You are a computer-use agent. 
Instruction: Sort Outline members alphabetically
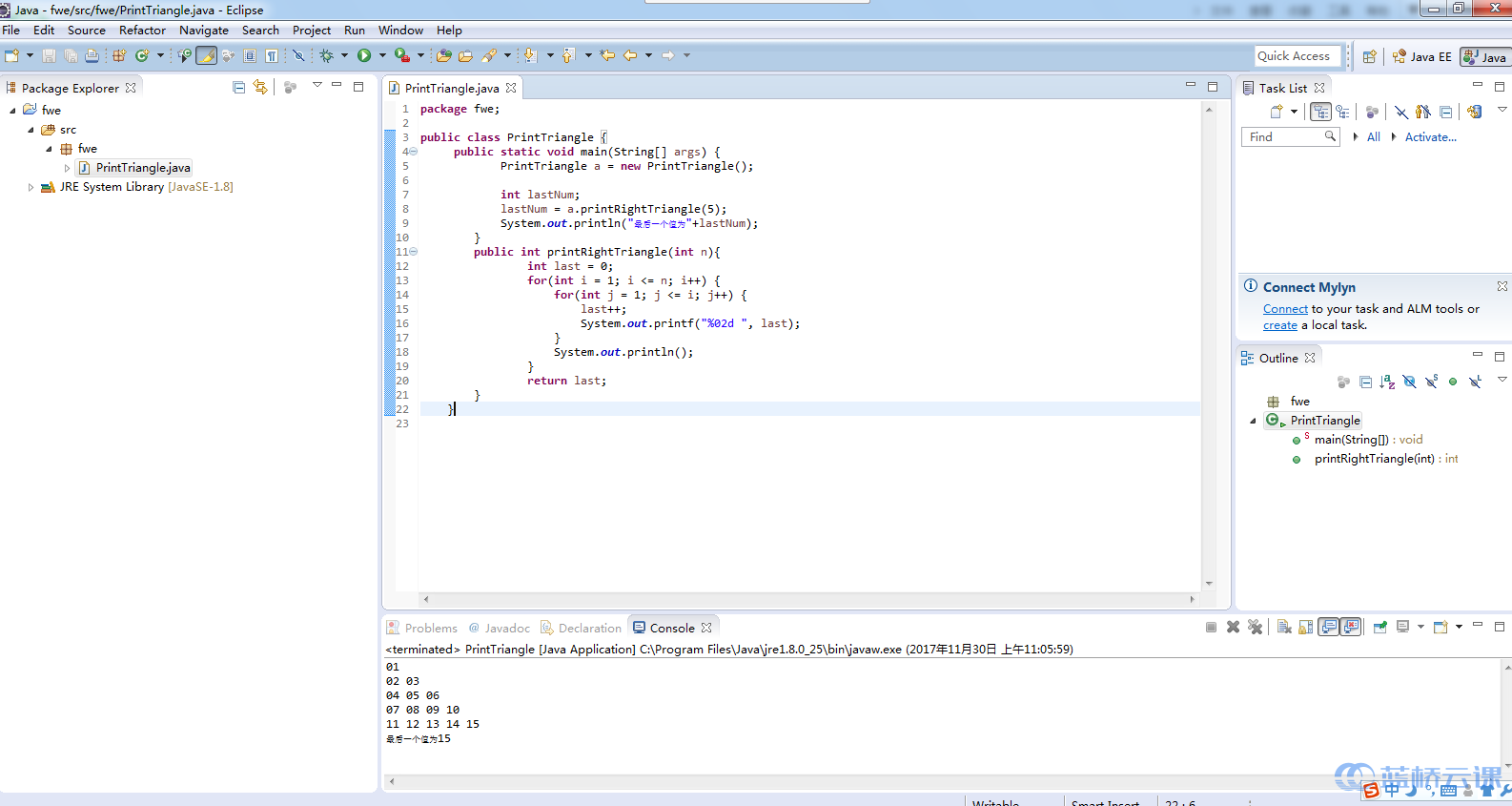tap(1387, 382)
